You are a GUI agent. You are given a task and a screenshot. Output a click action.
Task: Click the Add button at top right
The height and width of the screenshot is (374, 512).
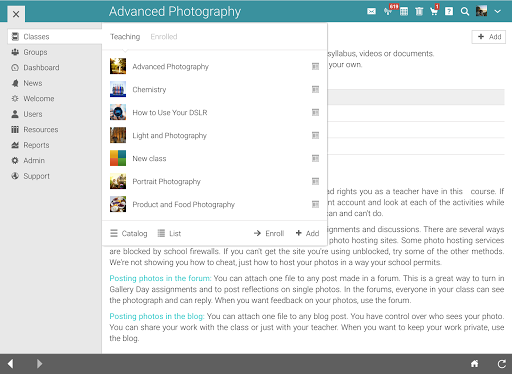pos(489,37)
